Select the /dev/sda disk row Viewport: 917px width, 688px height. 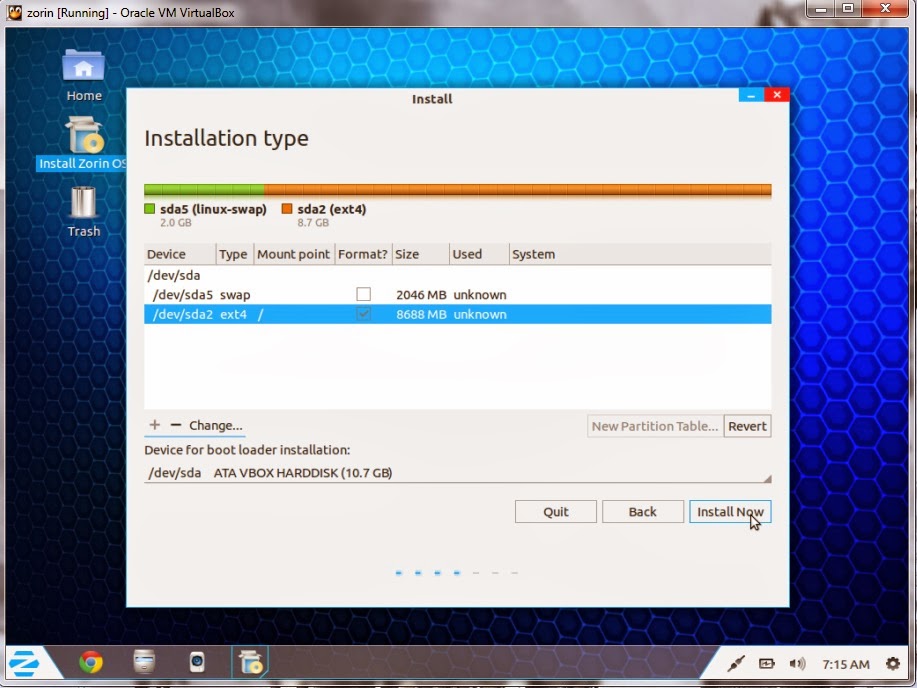[x=457, y=275]
